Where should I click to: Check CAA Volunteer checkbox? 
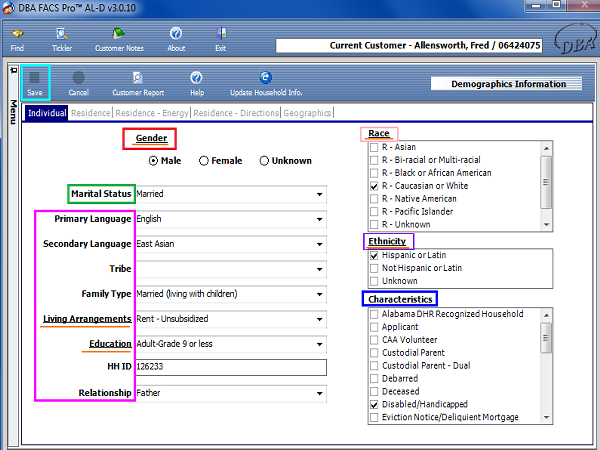click(x=374, y=340)
